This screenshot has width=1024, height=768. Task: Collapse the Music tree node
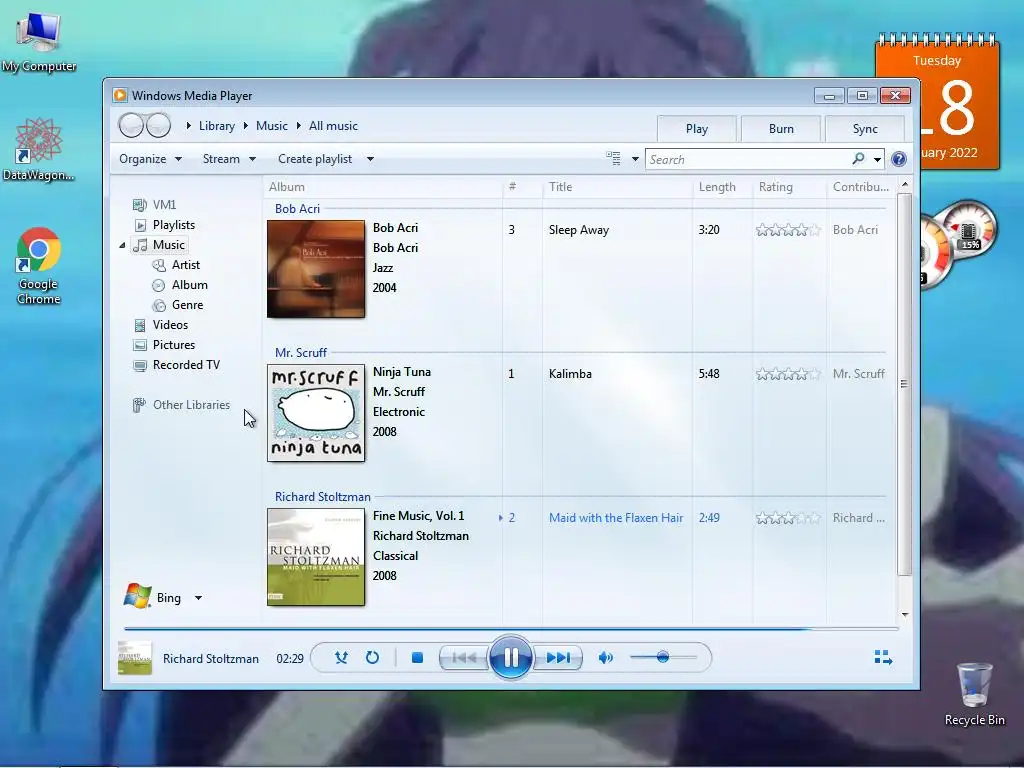(122, 245)
